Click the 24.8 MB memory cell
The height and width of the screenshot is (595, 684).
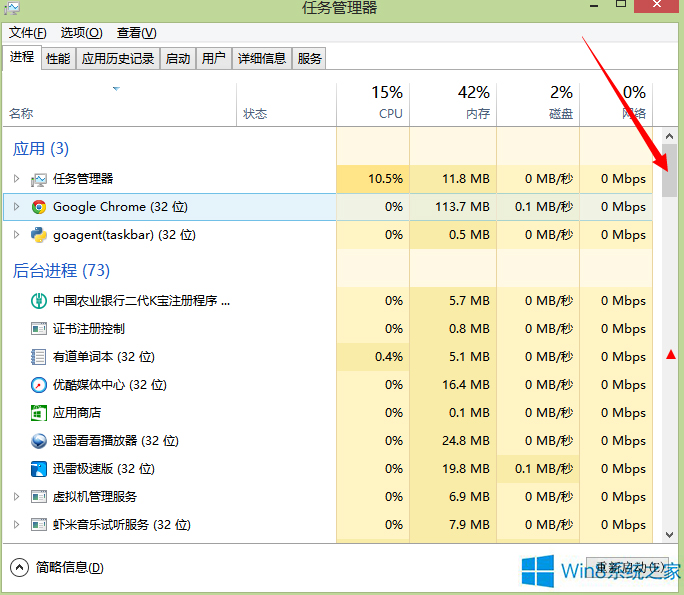453,441
